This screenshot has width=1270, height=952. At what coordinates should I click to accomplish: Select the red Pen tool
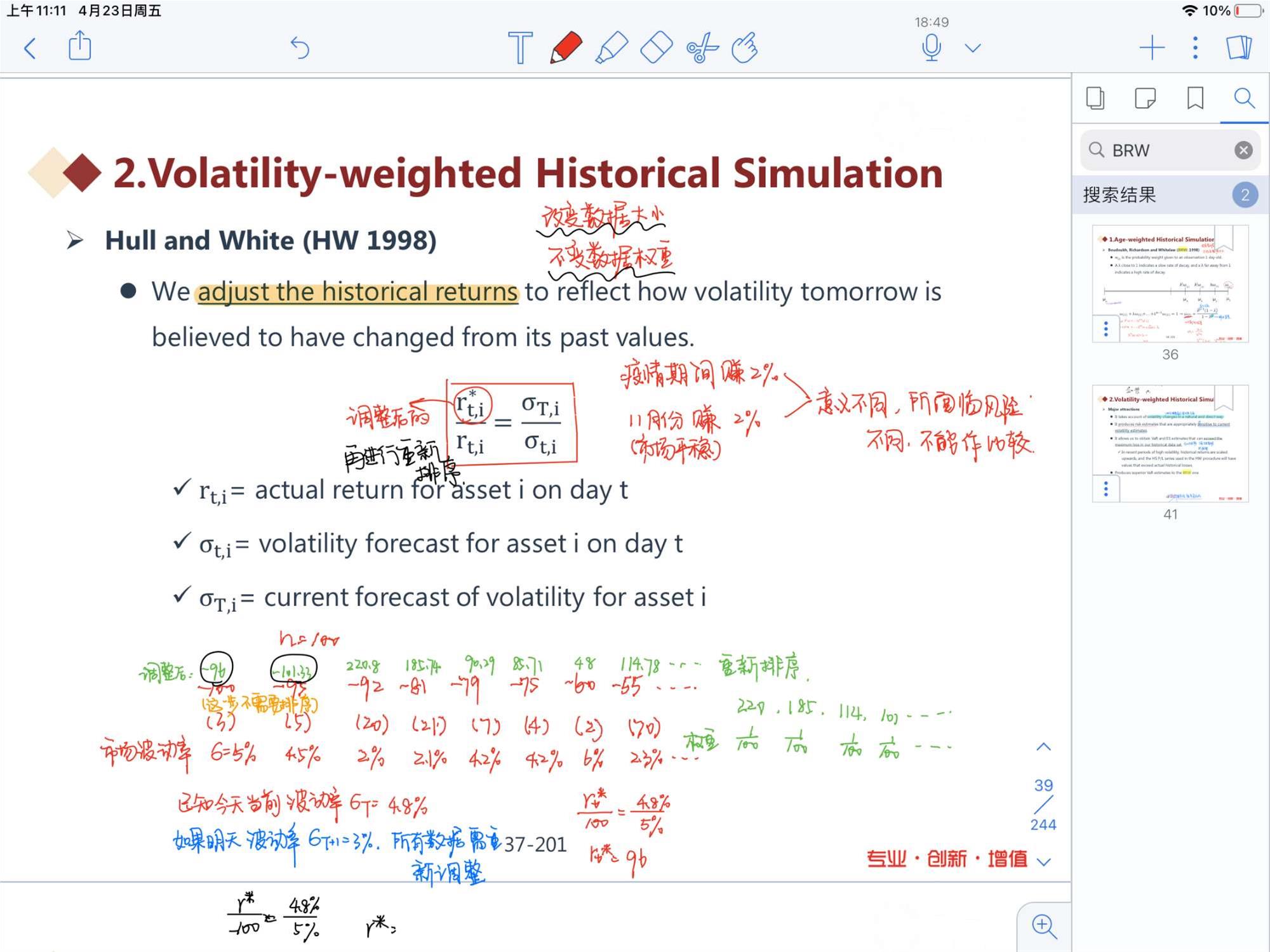(x=566, y=48)
